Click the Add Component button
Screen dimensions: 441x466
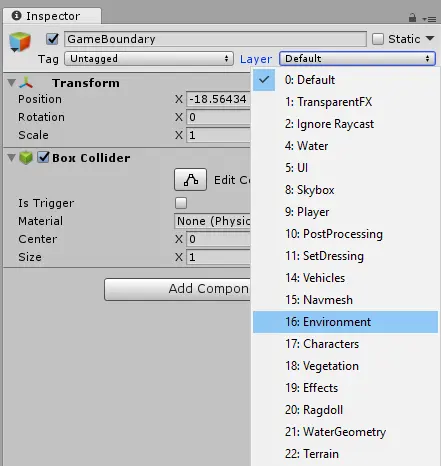(177, 289)
